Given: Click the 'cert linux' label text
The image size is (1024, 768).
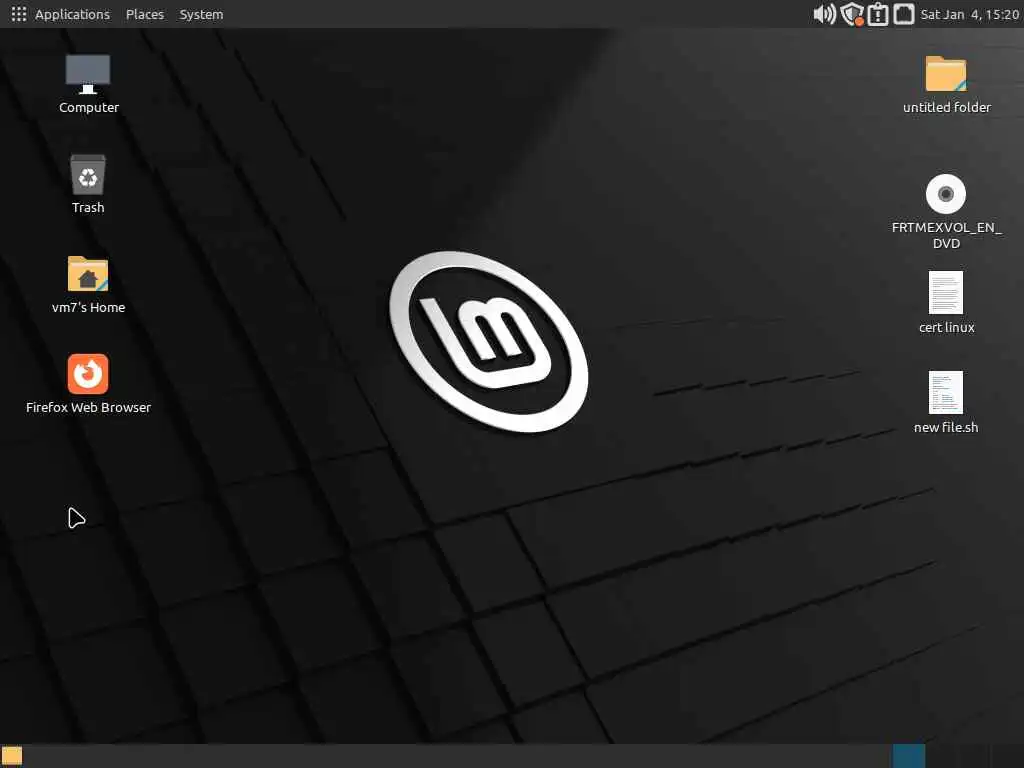Looking at the screenshot, I should pyautogui.click(x=946, y=328).
